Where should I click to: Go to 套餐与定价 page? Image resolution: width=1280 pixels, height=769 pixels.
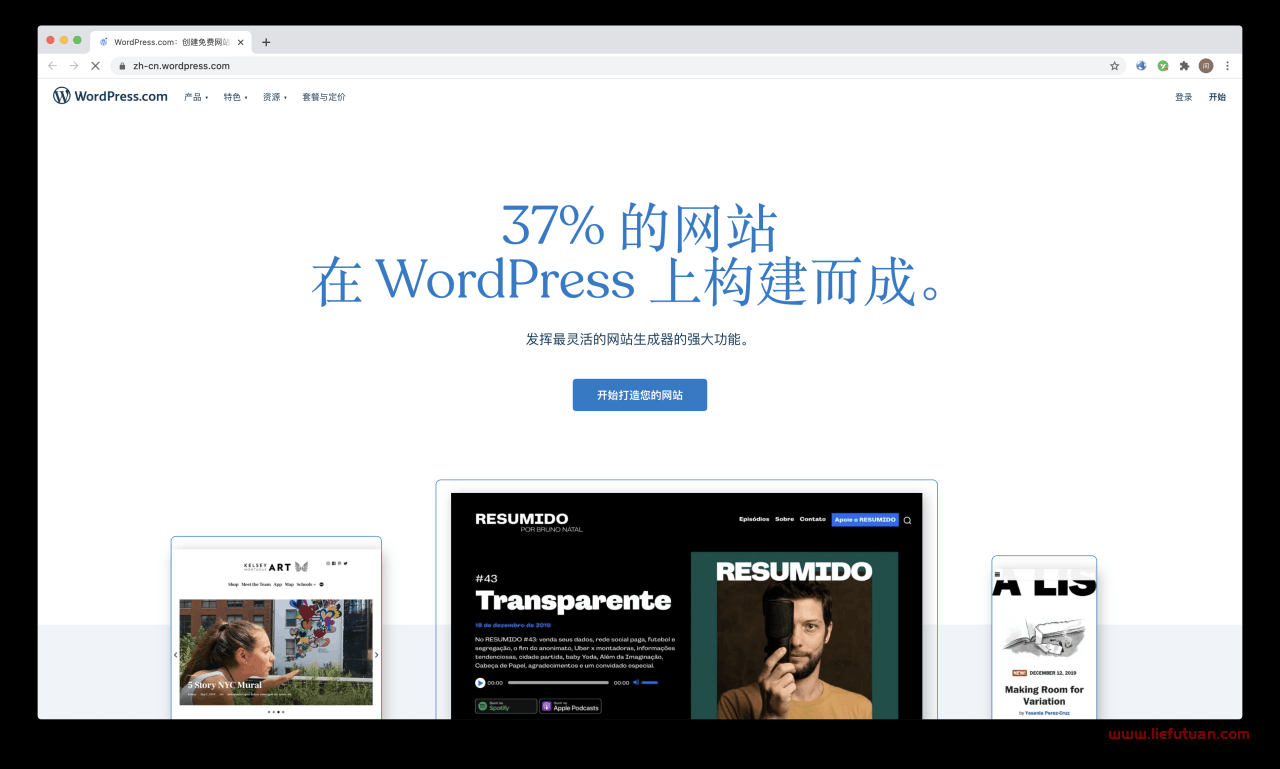coord(324,97)
